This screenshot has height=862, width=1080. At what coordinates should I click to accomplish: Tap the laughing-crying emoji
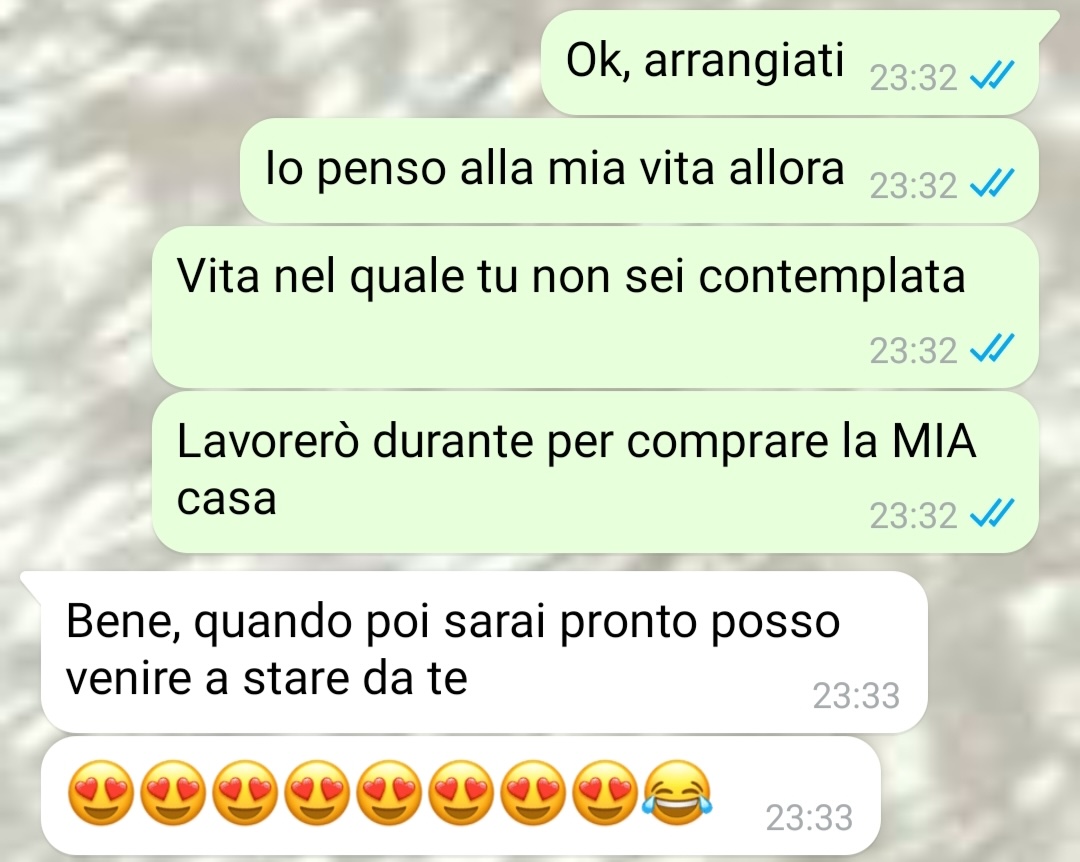pyautogui.click(x=676, y=792)
